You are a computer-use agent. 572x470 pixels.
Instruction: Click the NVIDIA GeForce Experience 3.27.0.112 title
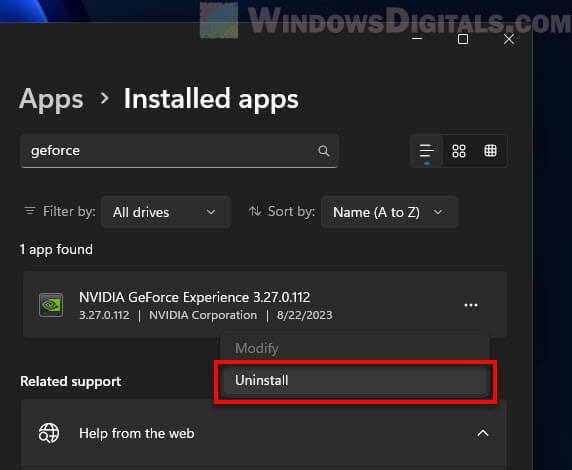195,297
